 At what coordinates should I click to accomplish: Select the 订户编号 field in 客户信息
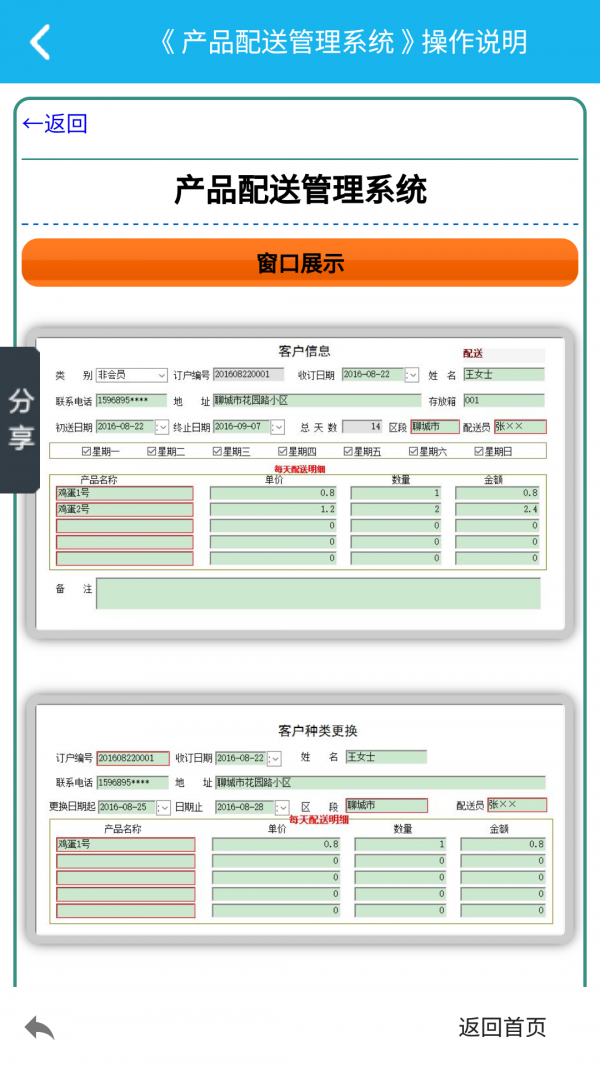point(248,374)
